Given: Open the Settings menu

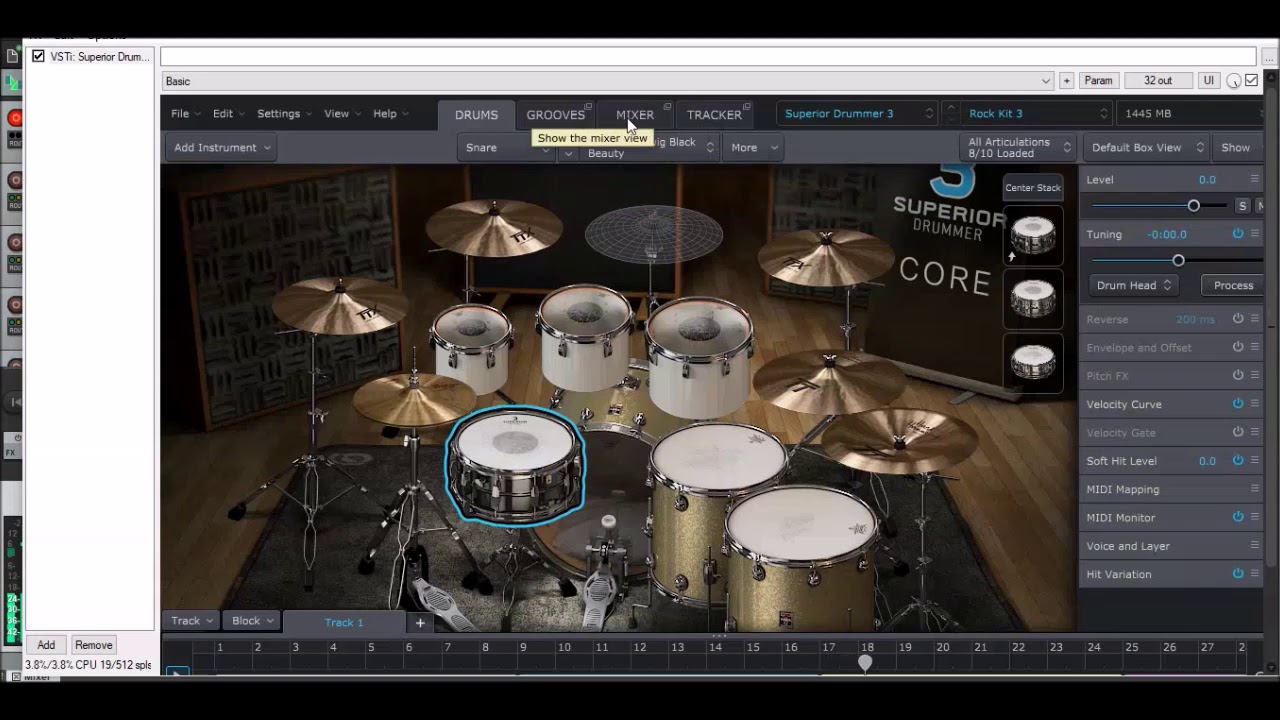Looking at the screenshot, I should click(x=284, y=114).
